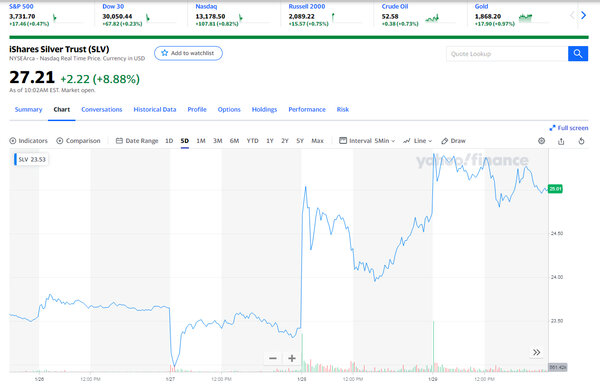Click the share chart icon
This screenshot has width=600, height=387.
click(x=561, y=141)
